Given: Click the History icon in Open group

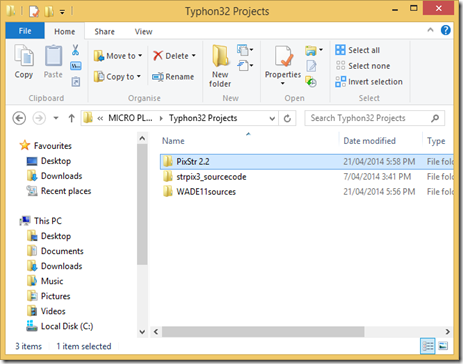Looking at the screenshot, I should [x=311, y=81].
